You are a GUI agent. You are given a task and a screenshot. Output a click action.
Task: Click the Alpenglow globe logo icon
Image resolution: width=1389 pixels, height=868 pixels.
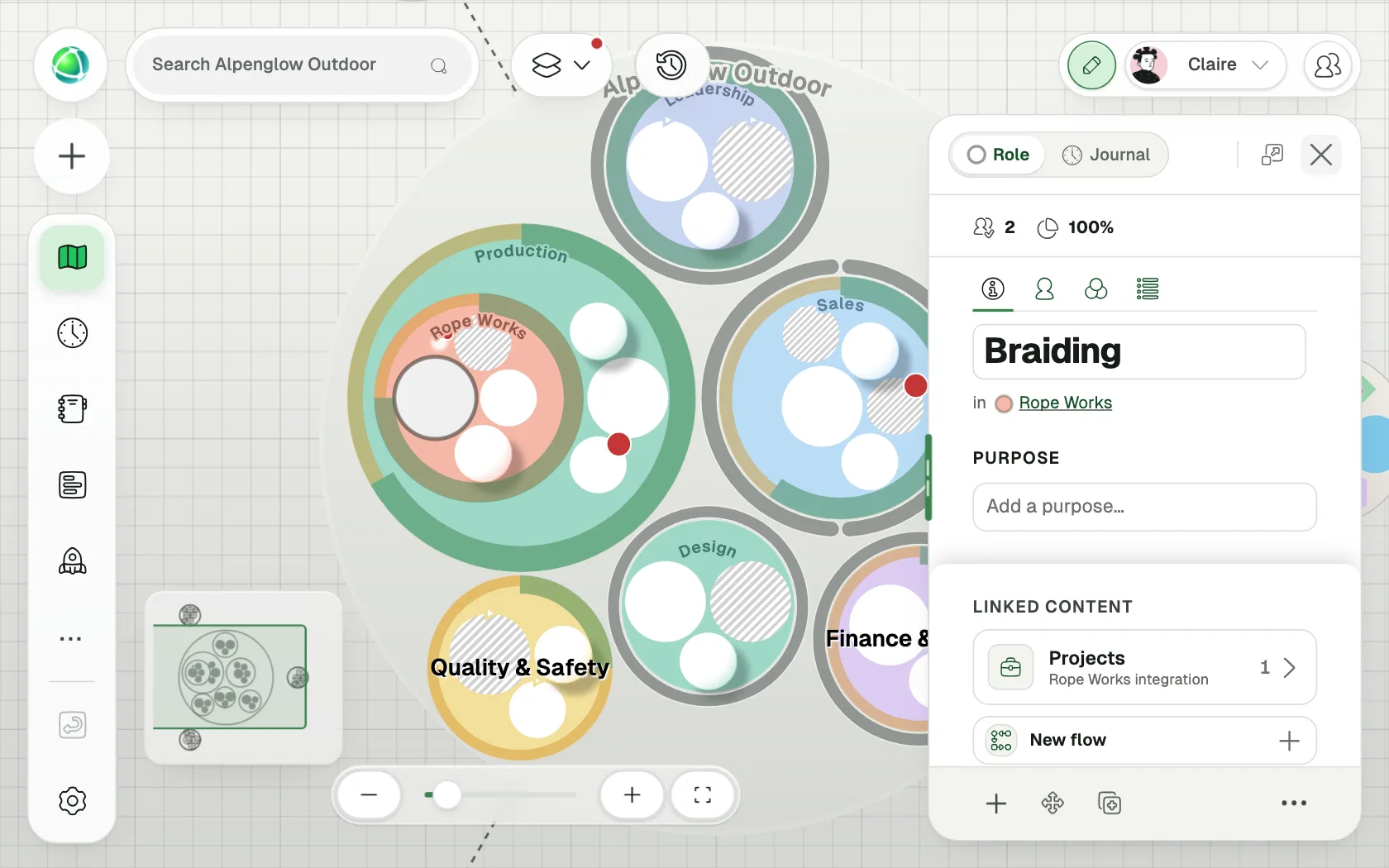point(71,65)
